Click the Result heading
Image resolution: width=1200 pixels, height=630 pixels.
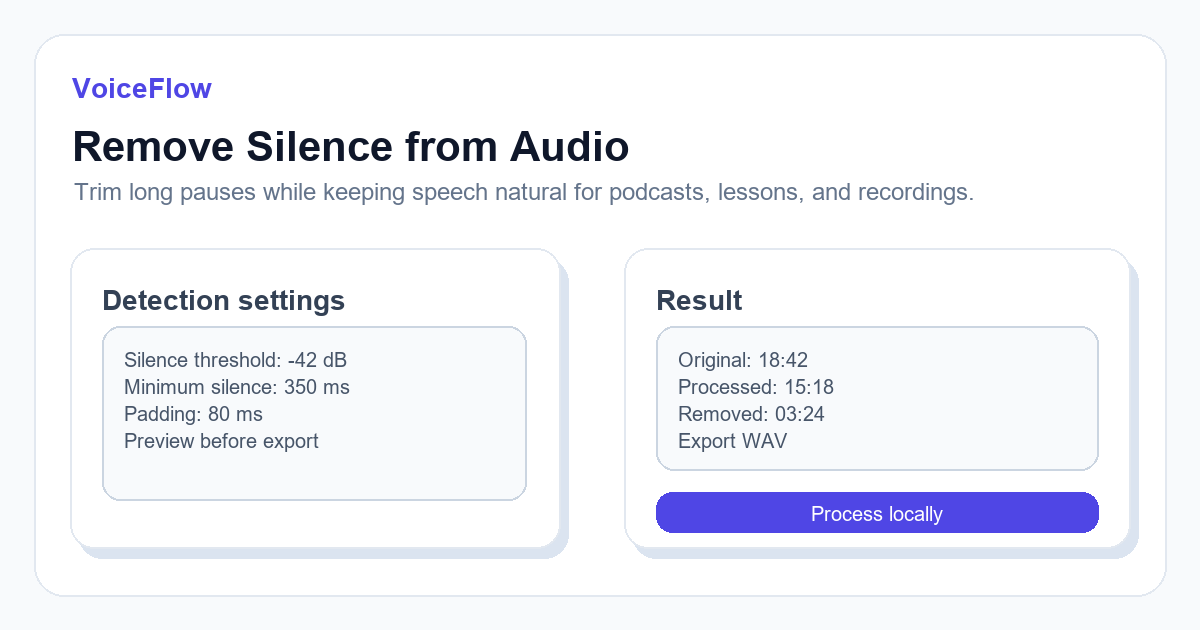pyautogui.click(x=699, y=300)
